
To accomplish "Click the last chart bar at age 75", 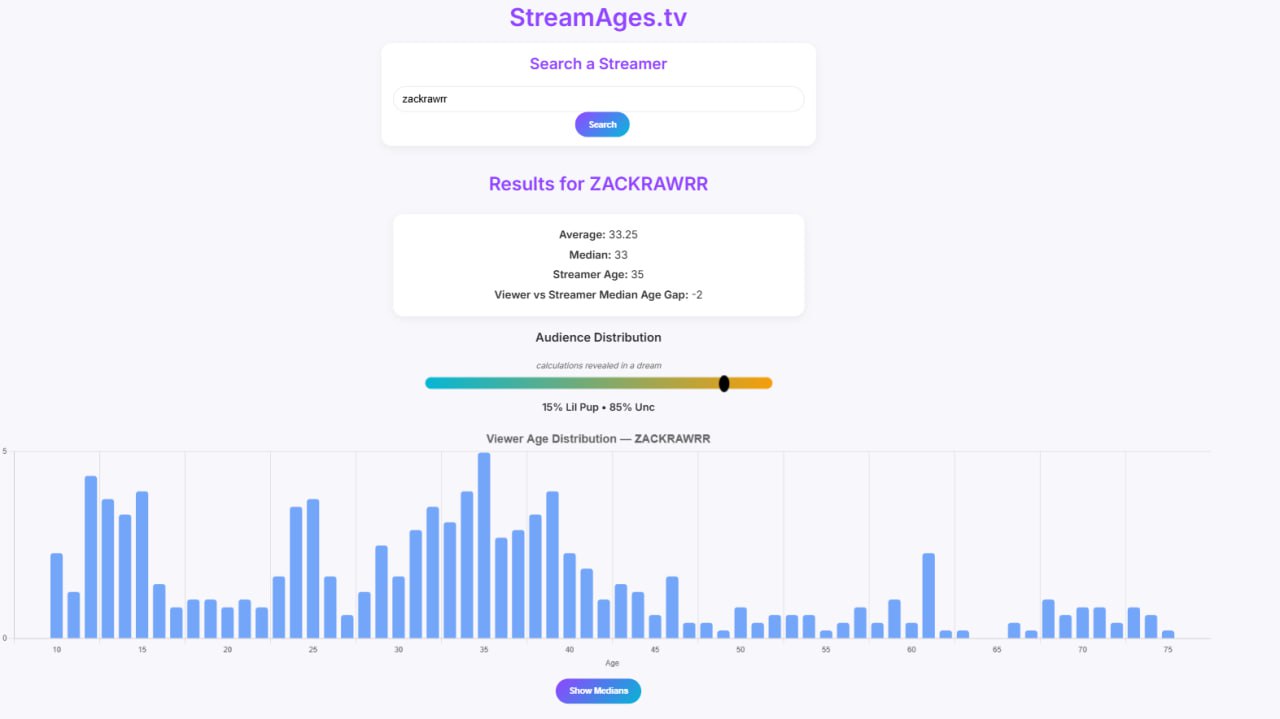I will click(1168, 634).
